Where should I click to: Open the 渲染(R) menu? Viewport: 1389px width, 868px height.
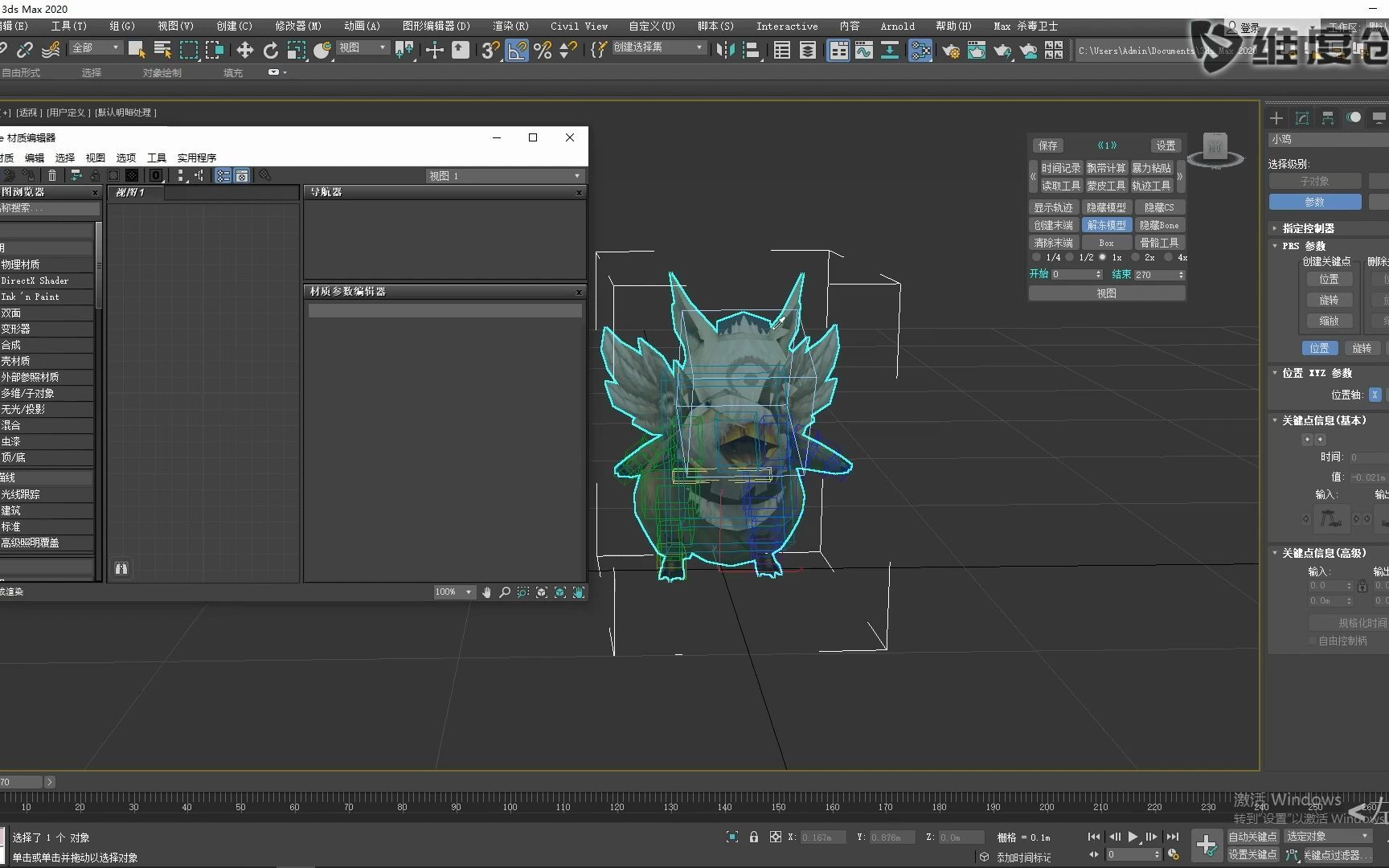(x=510, y=26)
